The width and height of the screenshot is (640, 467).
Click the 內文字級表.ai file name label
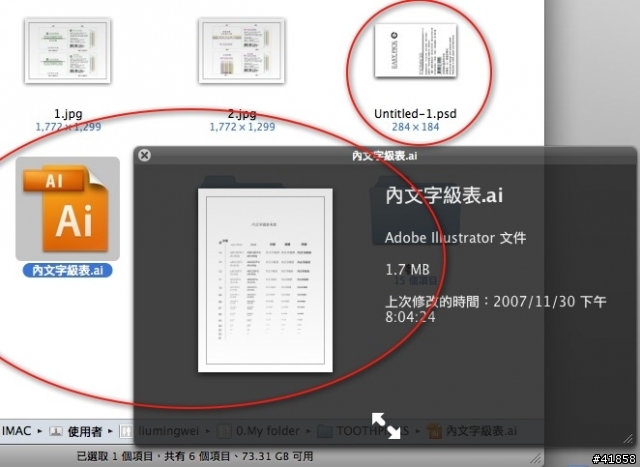click(x=68, y=270)
